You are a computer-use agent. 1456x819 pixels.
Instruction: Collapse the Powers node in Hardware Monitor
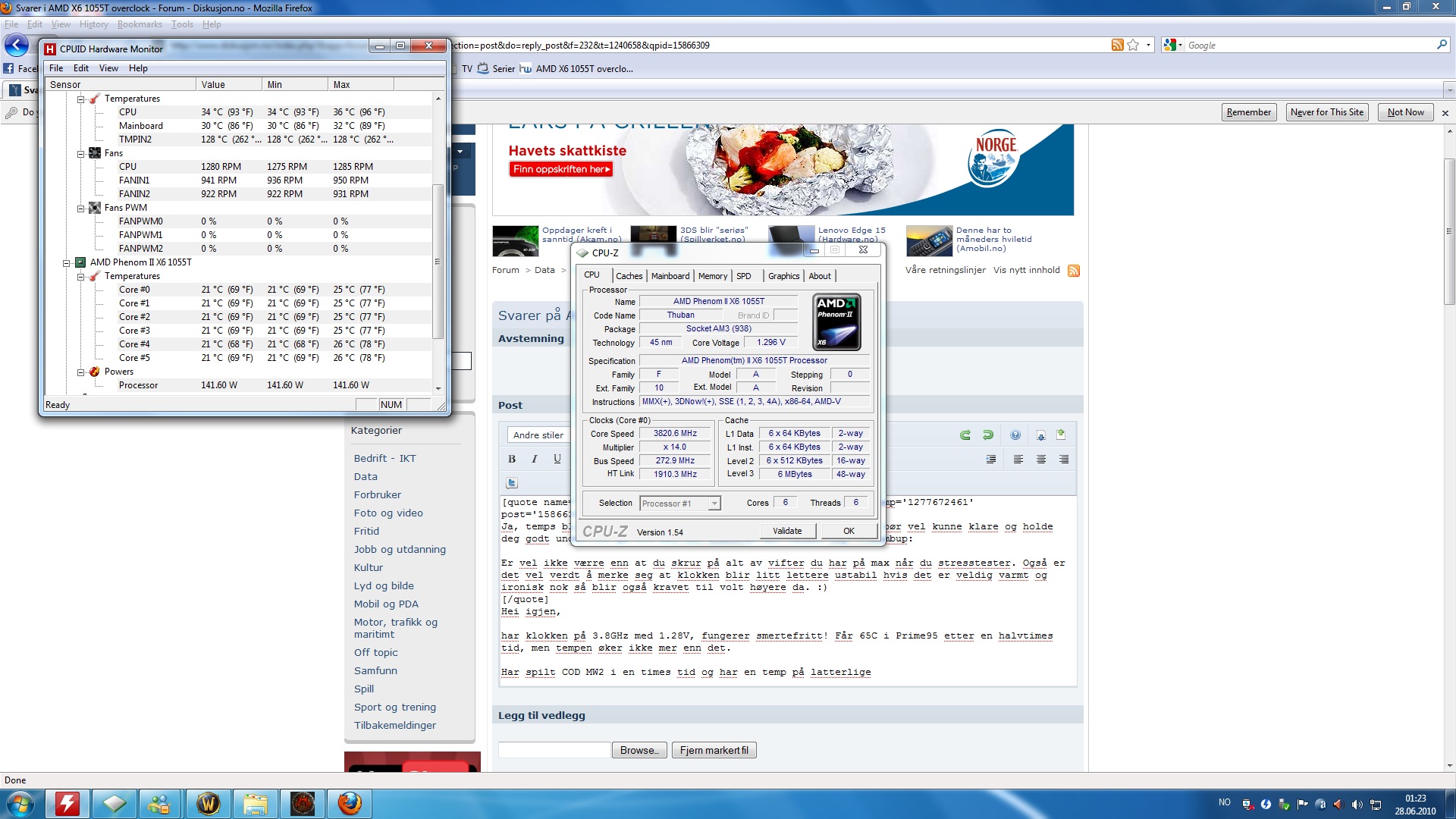point(80,372)
